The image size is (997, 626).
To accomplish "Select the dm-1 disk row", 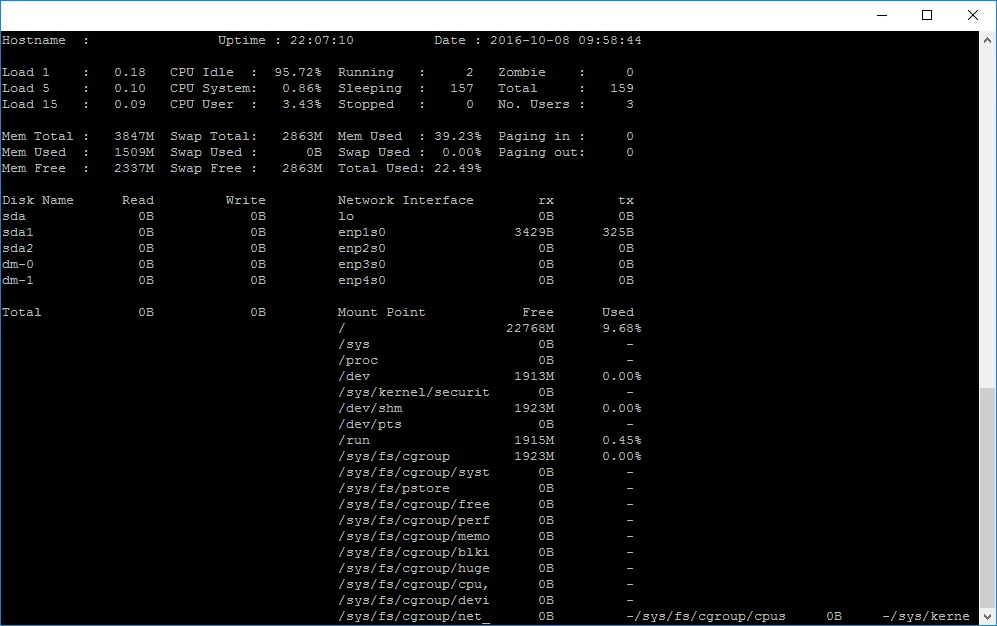I will pos(134,280).
